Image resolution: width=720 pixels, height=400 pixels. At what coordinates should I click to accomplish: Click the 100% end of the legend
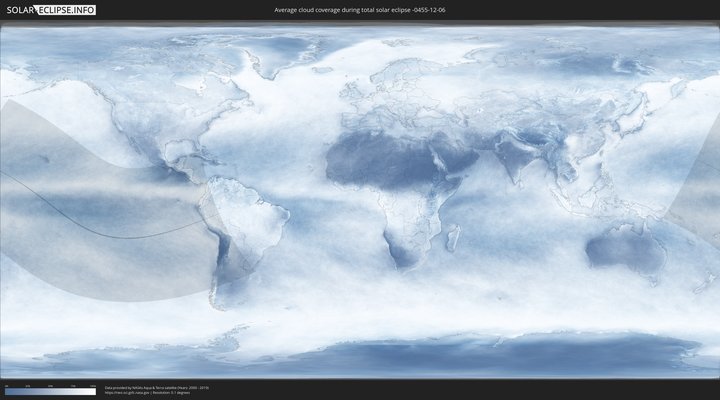(94, 392)
